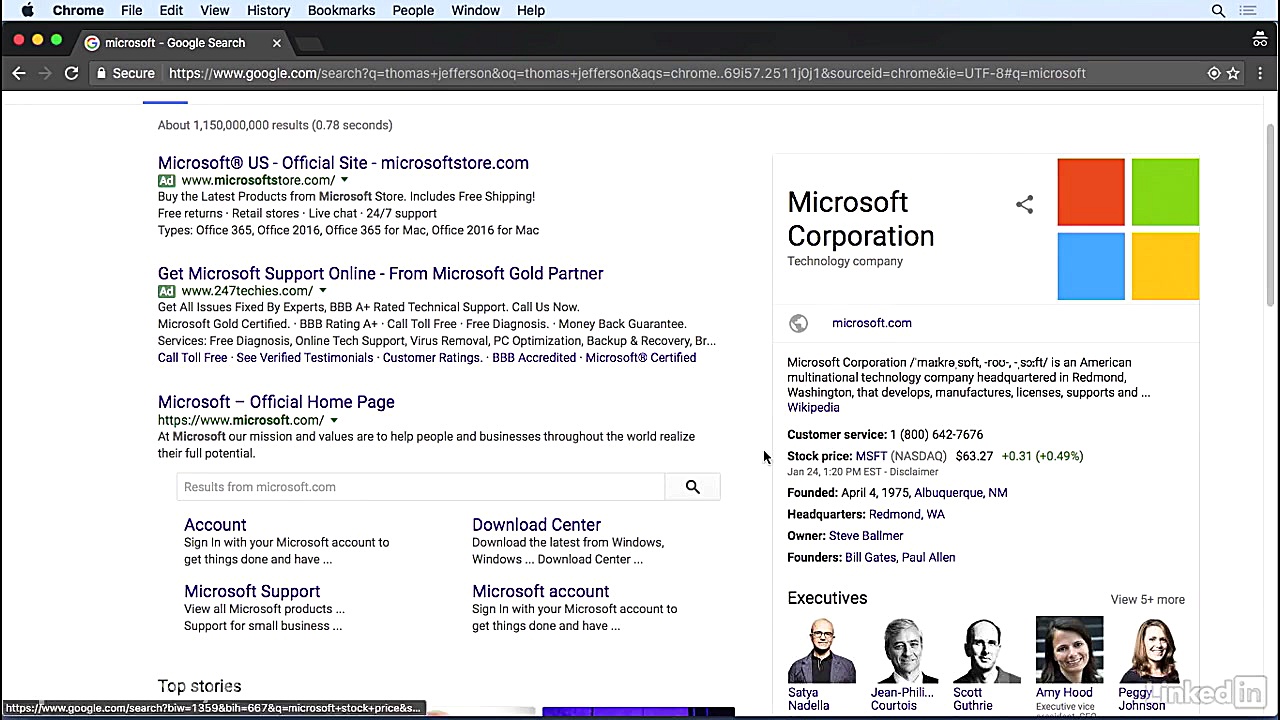
Task: Expand the microsoft.com result URL dropdown
Action: [x=333, y=421]
